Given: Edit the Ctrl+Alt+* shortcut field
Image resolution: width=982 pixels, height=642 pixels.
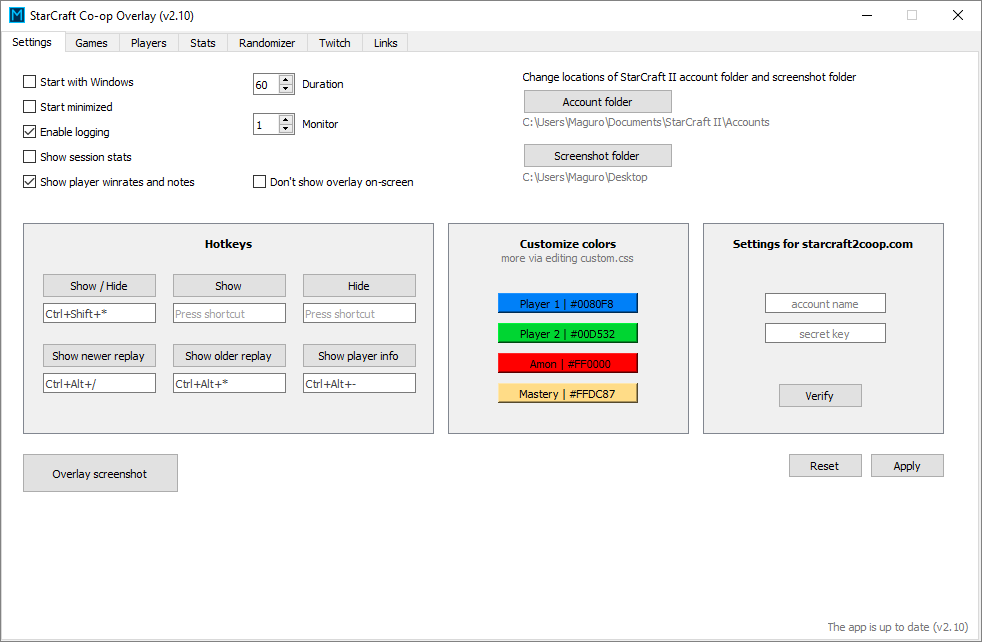Looking at the screenshot, I should point(229,383).
